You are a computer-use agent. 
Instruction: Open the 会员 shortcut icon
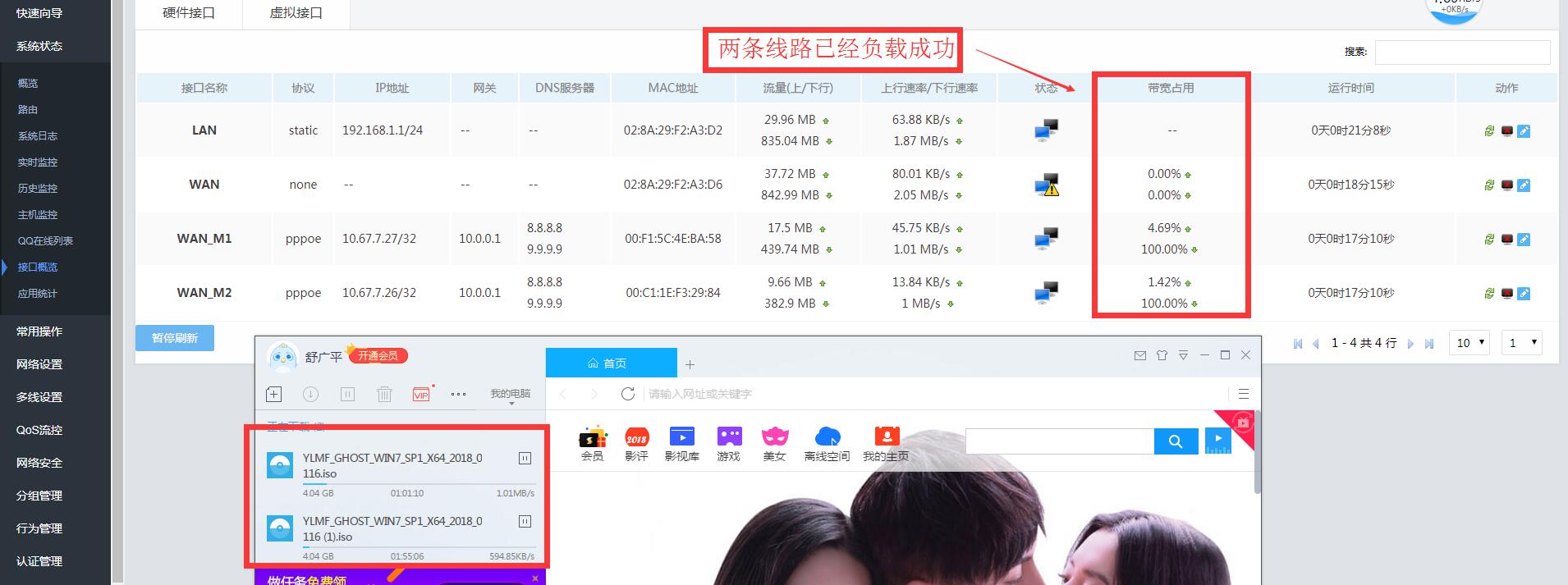click(592, 444)
